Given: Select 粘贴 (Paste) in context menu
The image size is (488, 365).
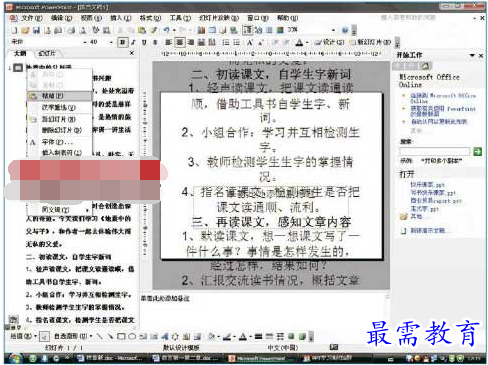Looking at the screenshot, I should click(x=60, y=96).
